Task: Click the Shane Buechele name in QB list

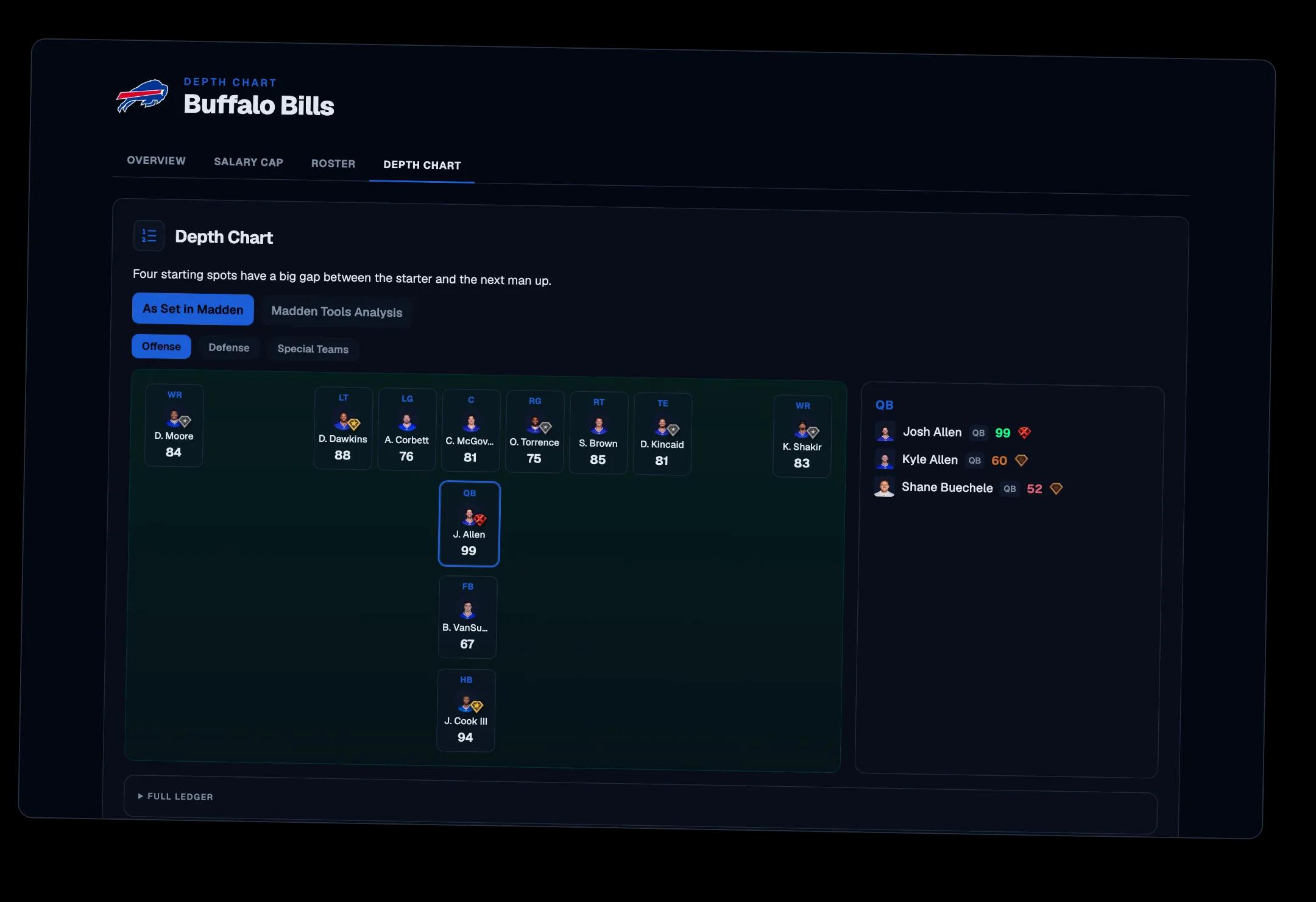Action: (x=947, y=488)
